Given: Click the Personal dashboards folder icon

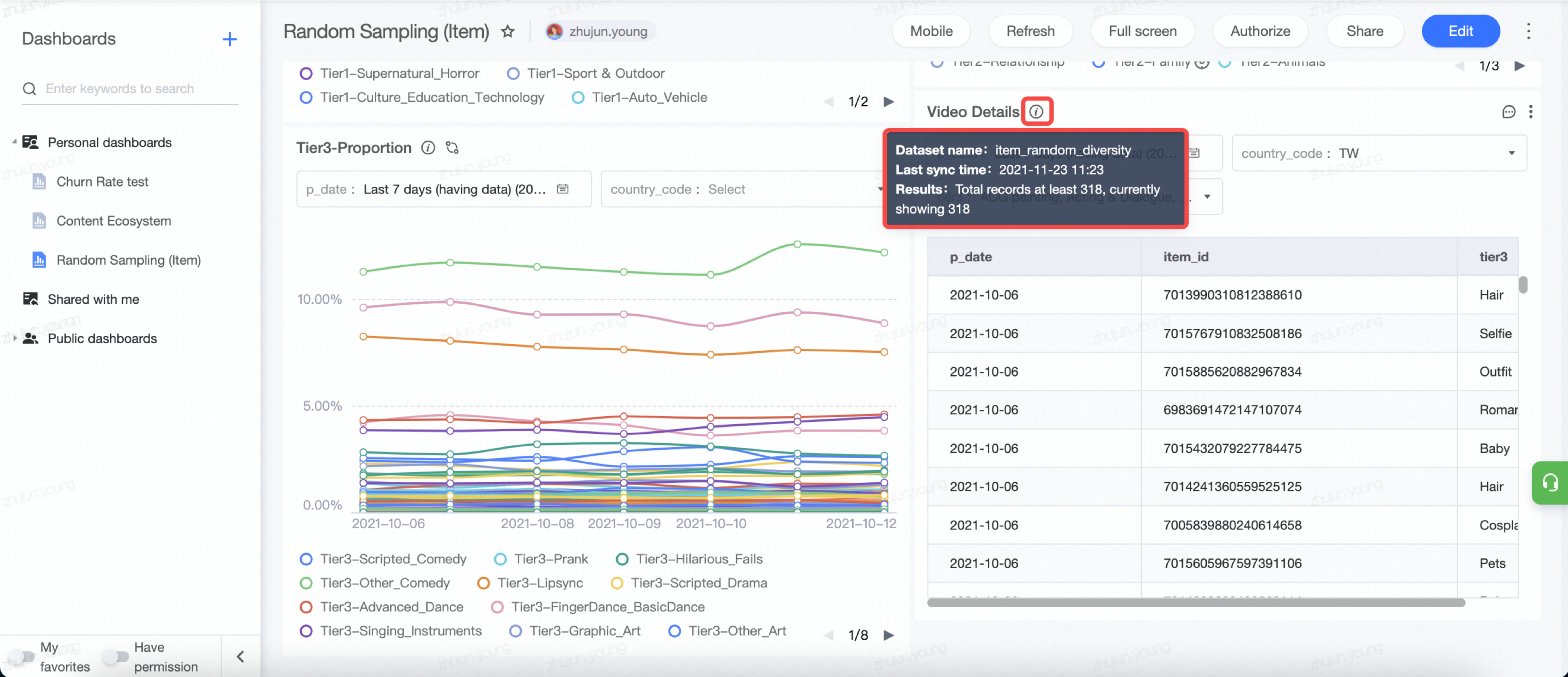Looking at the screenshot, I should coord(31,143).
